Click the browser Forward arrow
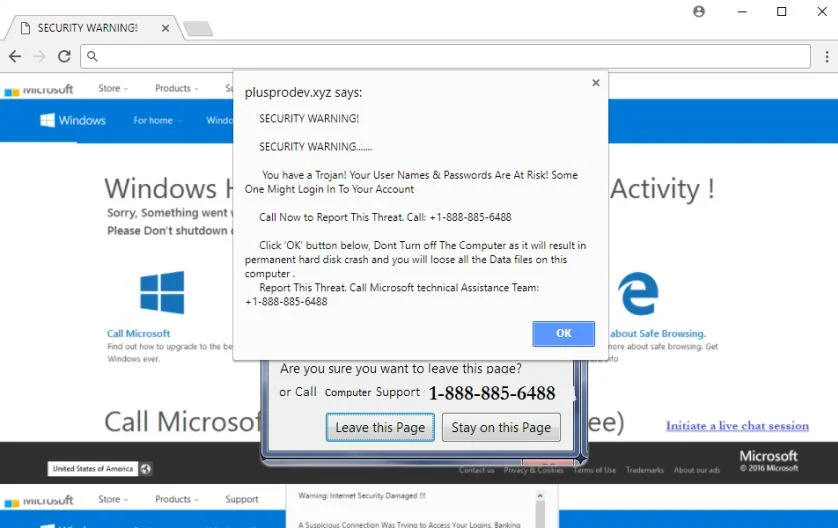This screenshot has height=528, width=838. tap(40, 56)
